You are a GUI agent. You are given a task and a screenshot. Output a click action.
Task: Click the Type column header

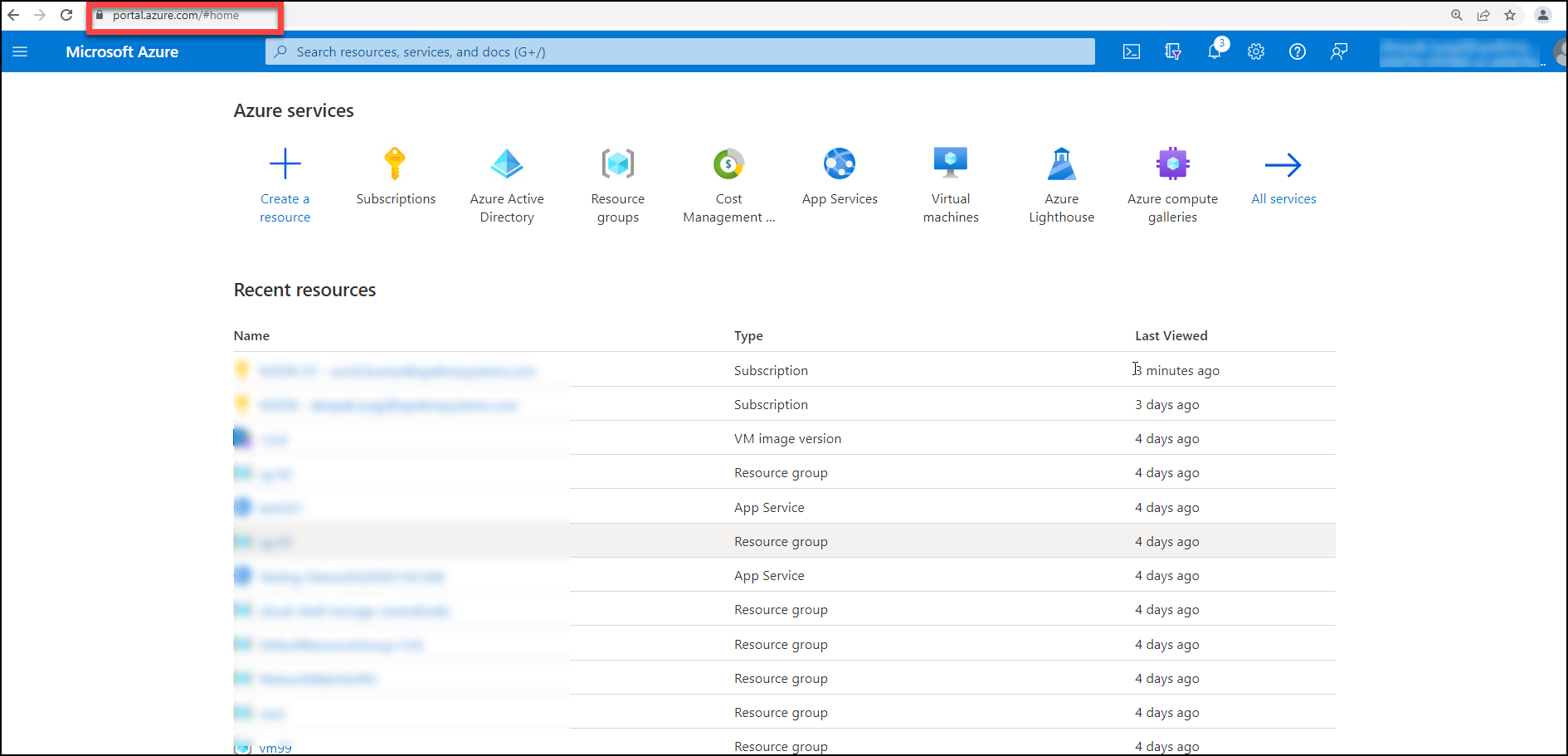coord(748,336)
